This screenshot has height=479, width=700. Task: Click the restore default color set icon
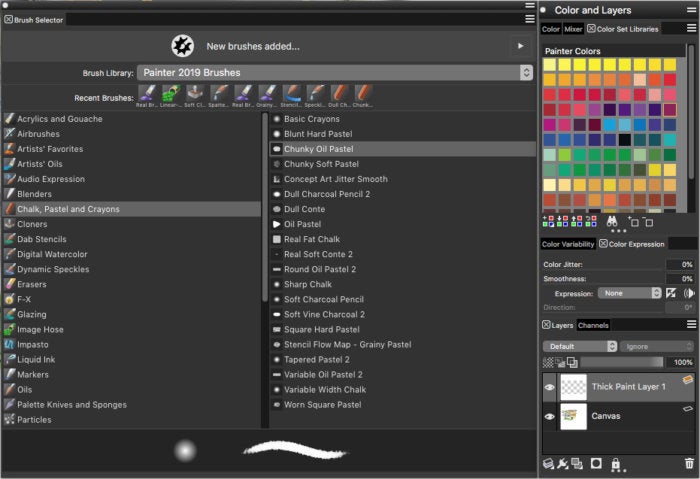(591, 221)
